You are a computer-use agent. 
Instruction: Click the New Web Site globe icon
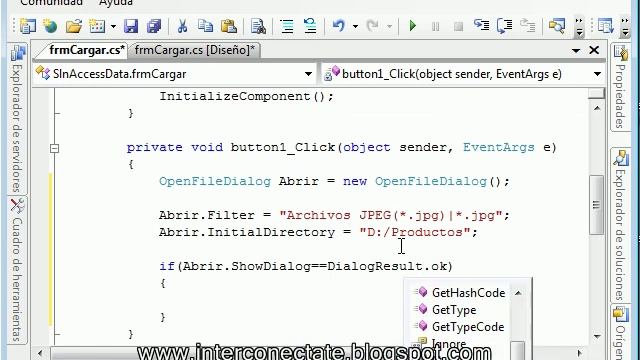50,26
